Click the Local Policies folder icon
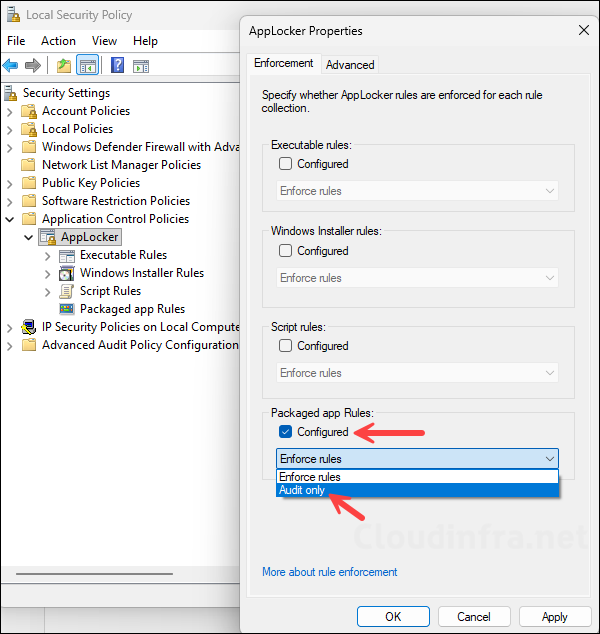Viewport: 600px width, 634px height. pos(29,129)
